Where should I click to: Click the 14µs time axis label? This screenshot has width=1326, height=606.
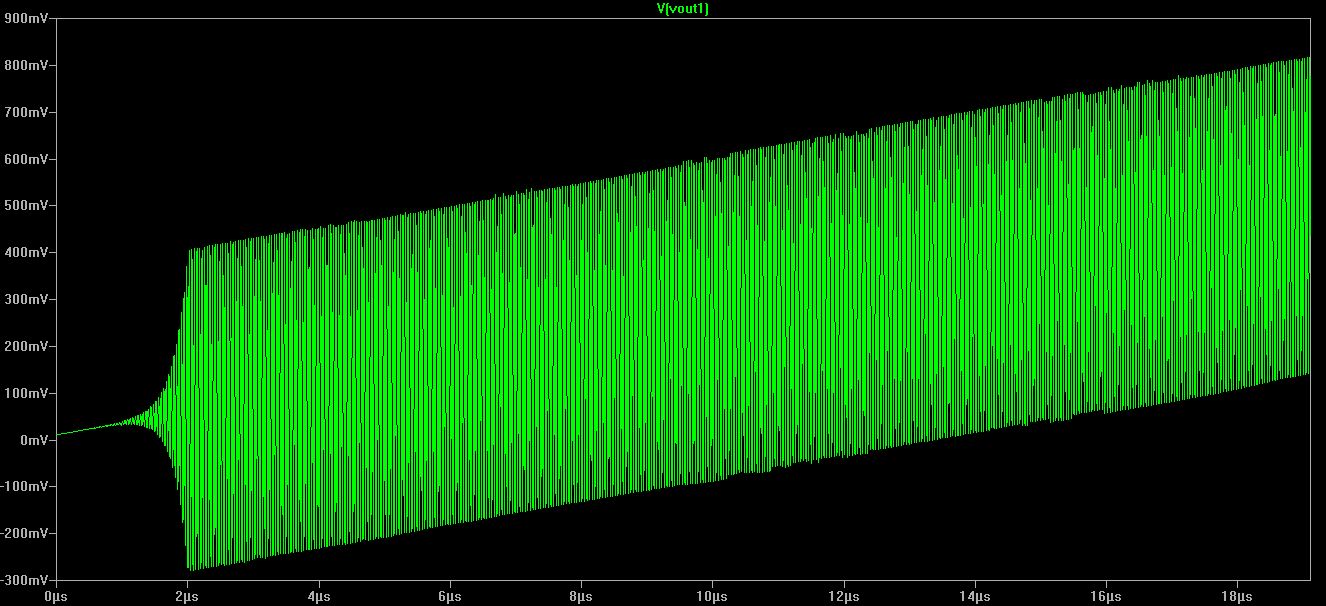(975, 596)
